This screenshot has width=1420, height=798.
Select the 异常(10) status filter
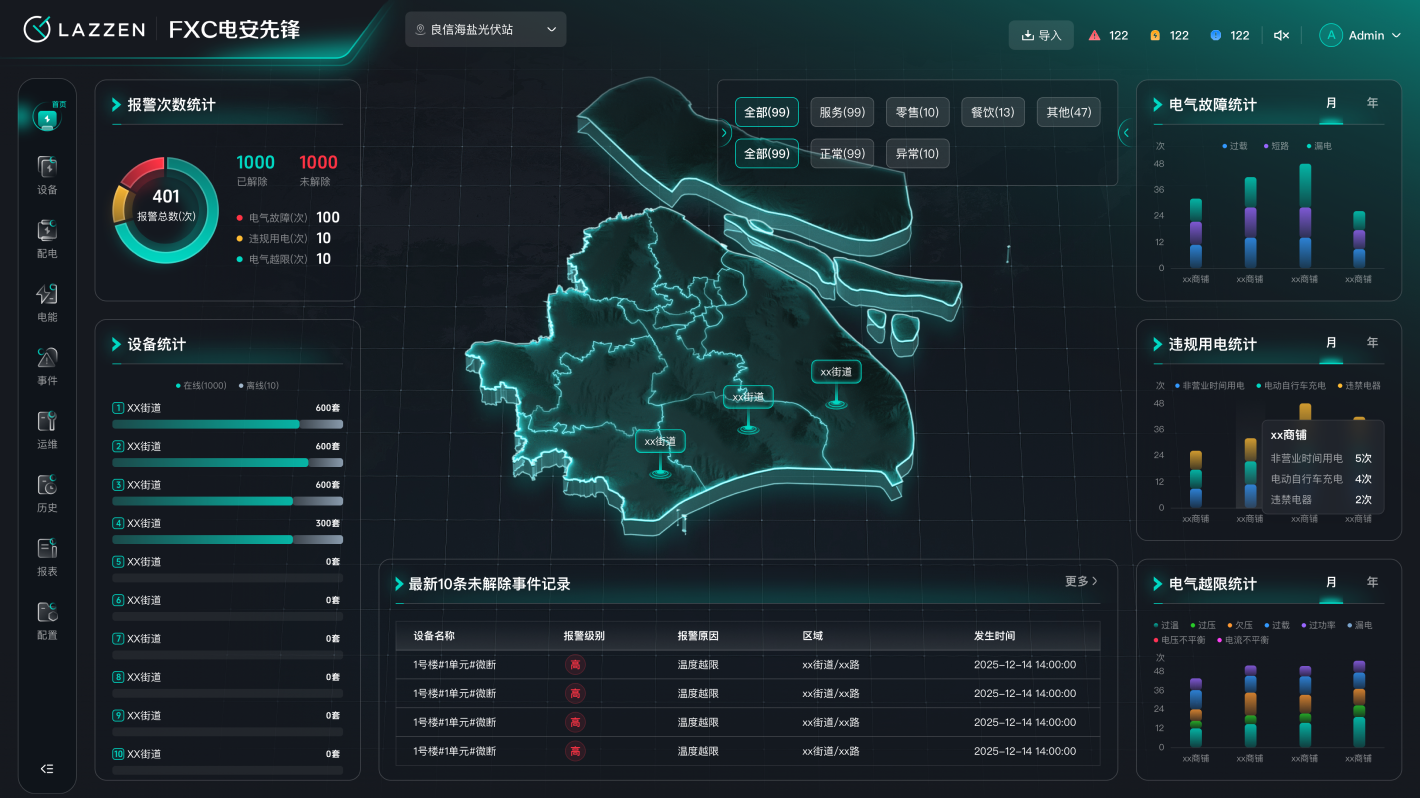click(x=917, y=153)
